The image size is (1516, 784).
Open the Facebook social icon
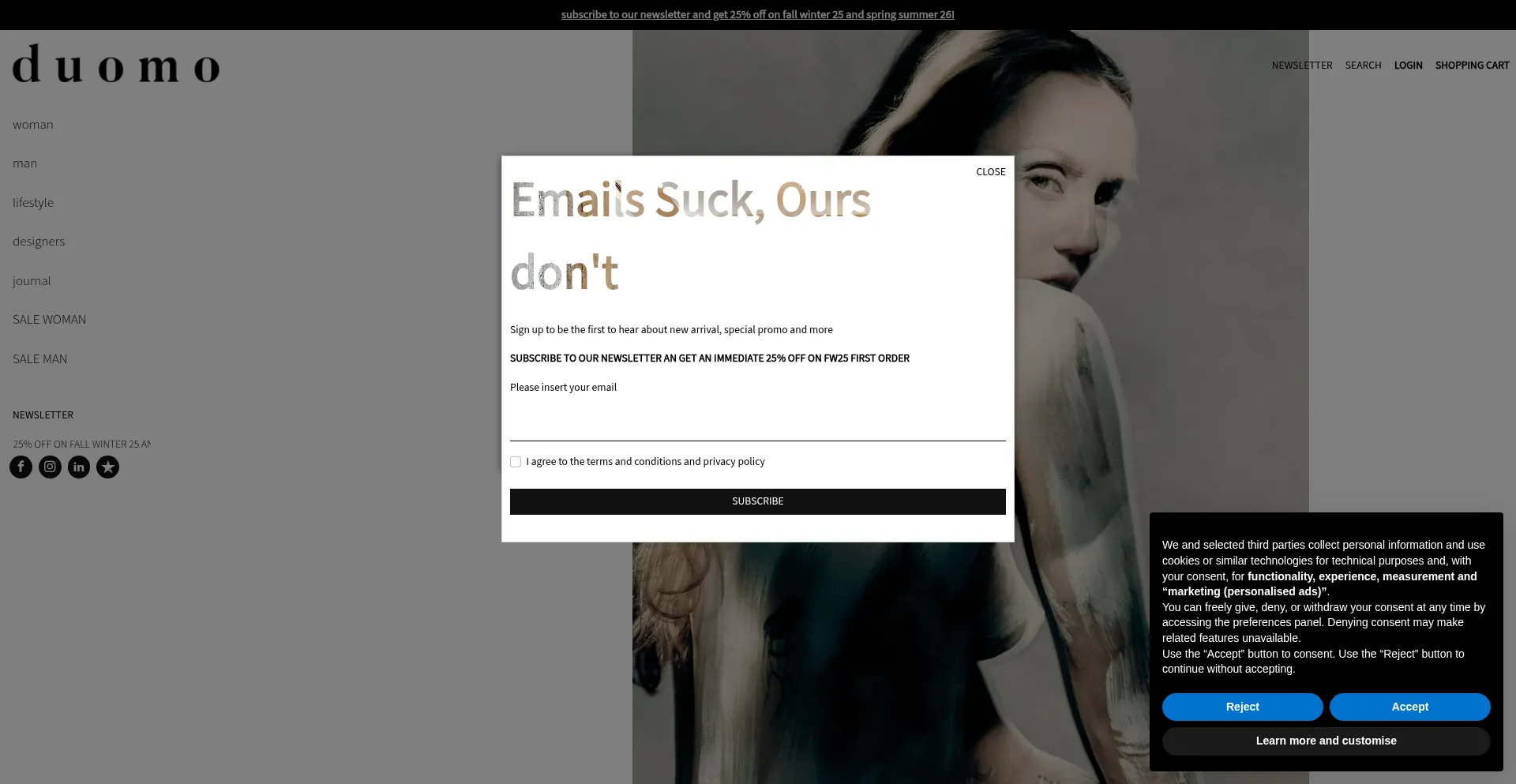click(21, 467)
